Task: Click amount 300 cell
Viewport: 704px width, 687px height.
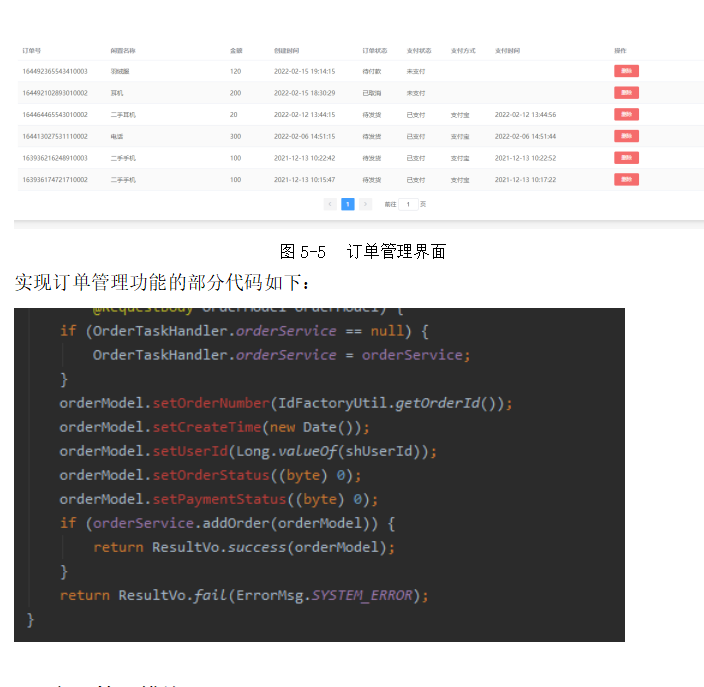Action: click(x=235, y=136)
